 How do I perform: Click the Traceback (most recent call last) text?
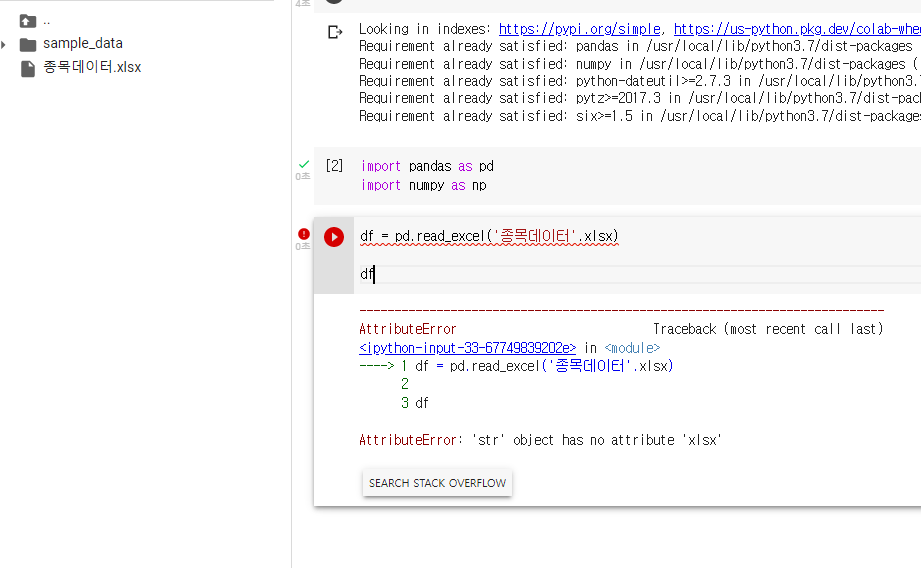pos(768,329)
